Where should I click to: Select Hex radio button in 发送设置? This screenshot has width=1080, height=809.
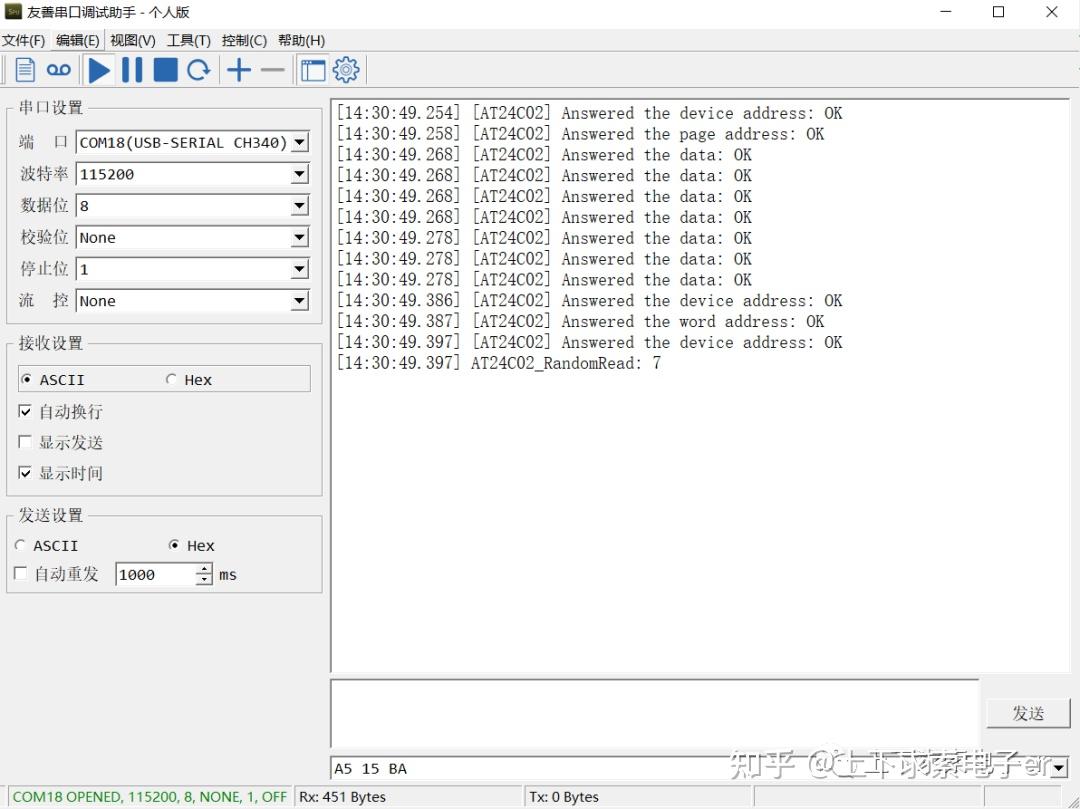pos(172,545)
